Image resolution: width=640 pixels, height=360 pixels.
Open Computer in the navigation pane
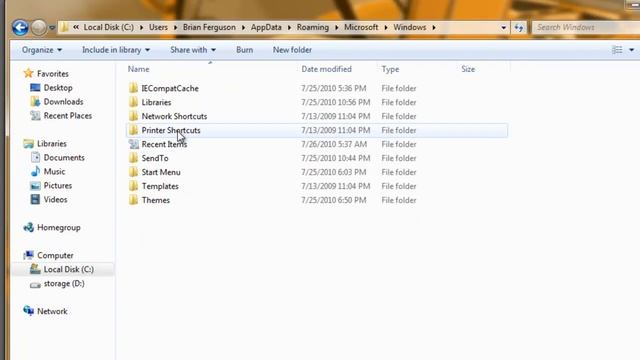click(x=55, y=256)
